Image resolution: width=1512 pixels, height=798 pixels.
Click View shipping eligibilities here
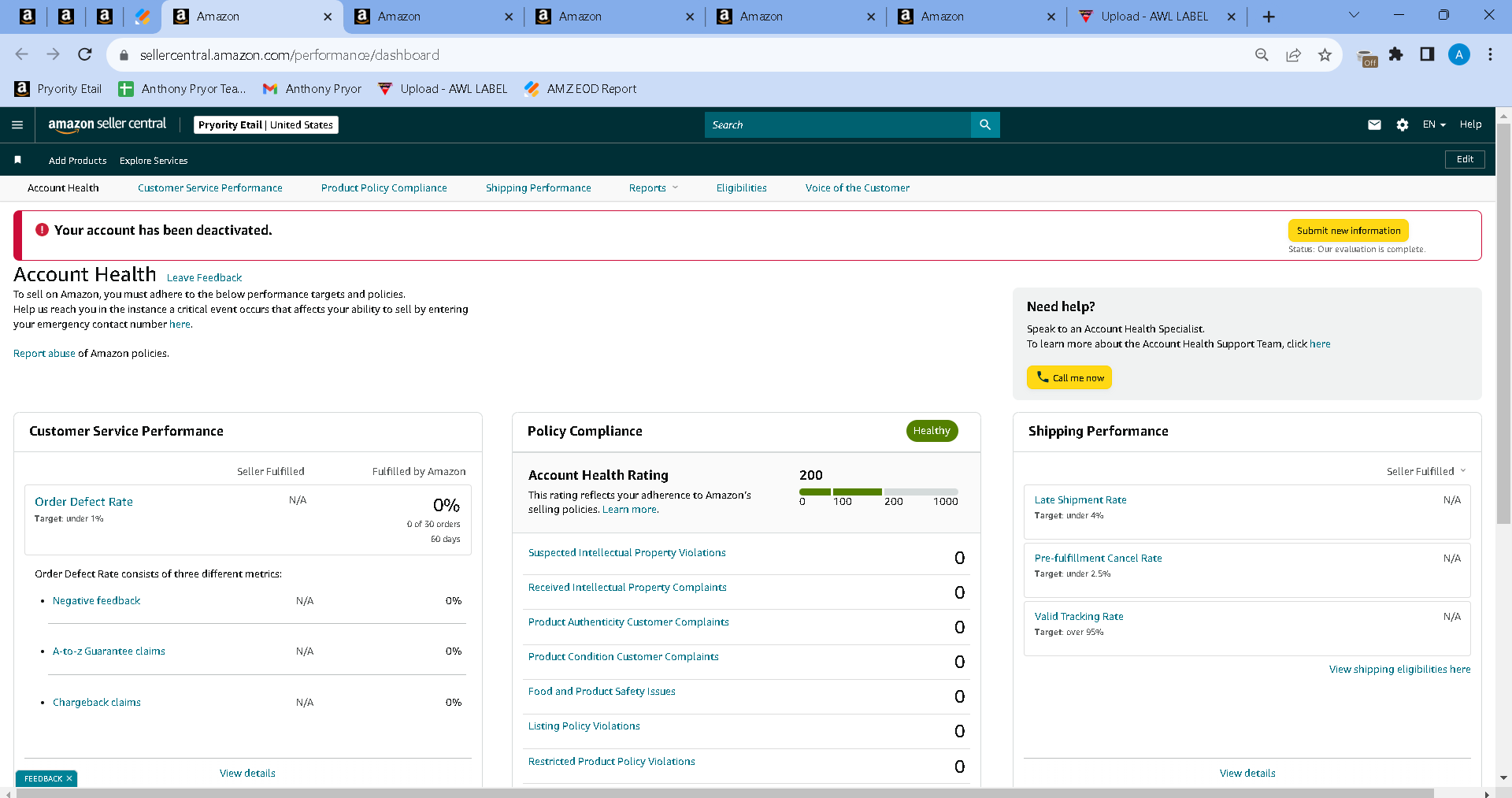(1399, 669)
